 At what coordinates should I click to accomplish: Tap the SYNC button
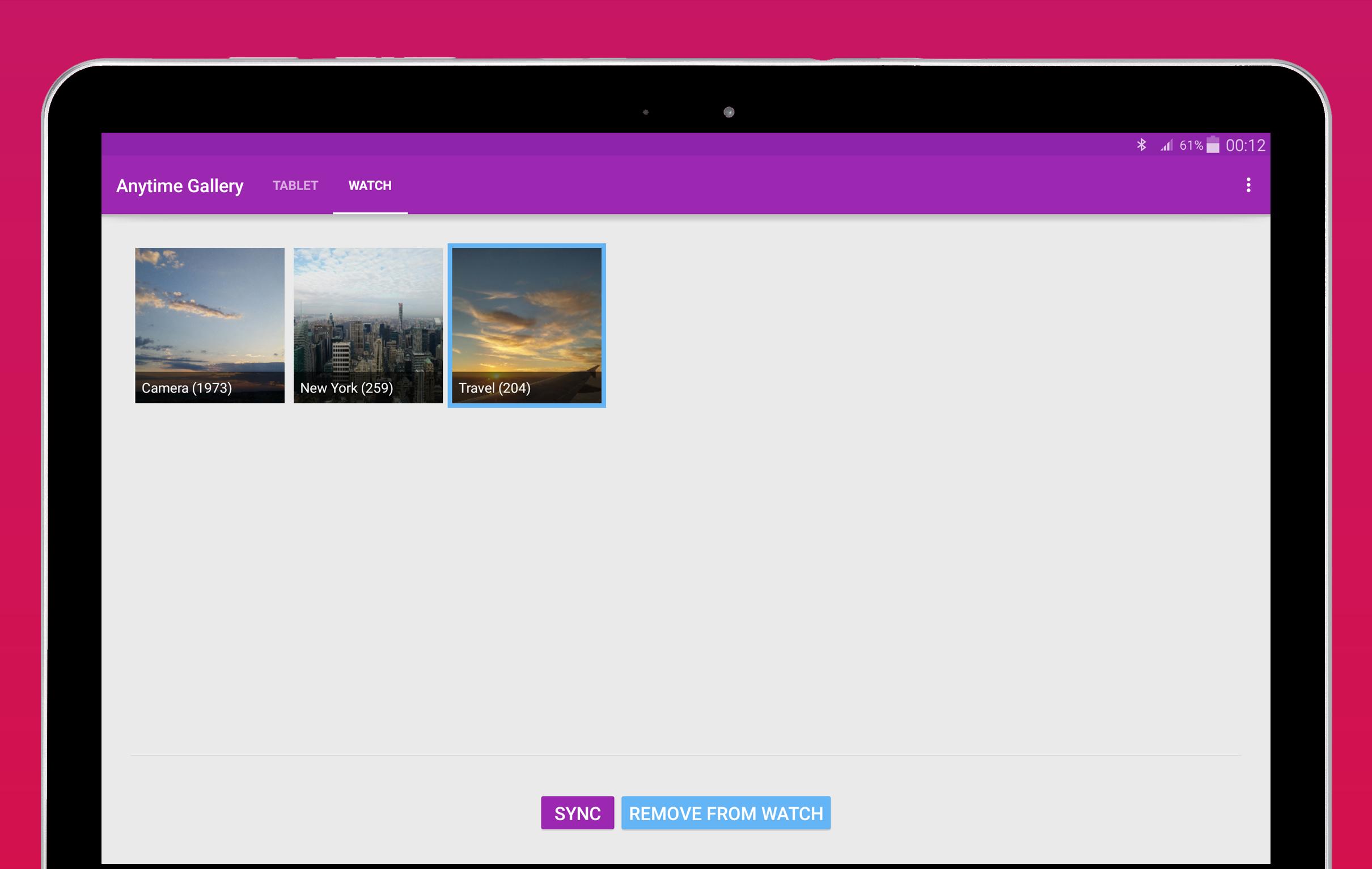pos(577,812)
